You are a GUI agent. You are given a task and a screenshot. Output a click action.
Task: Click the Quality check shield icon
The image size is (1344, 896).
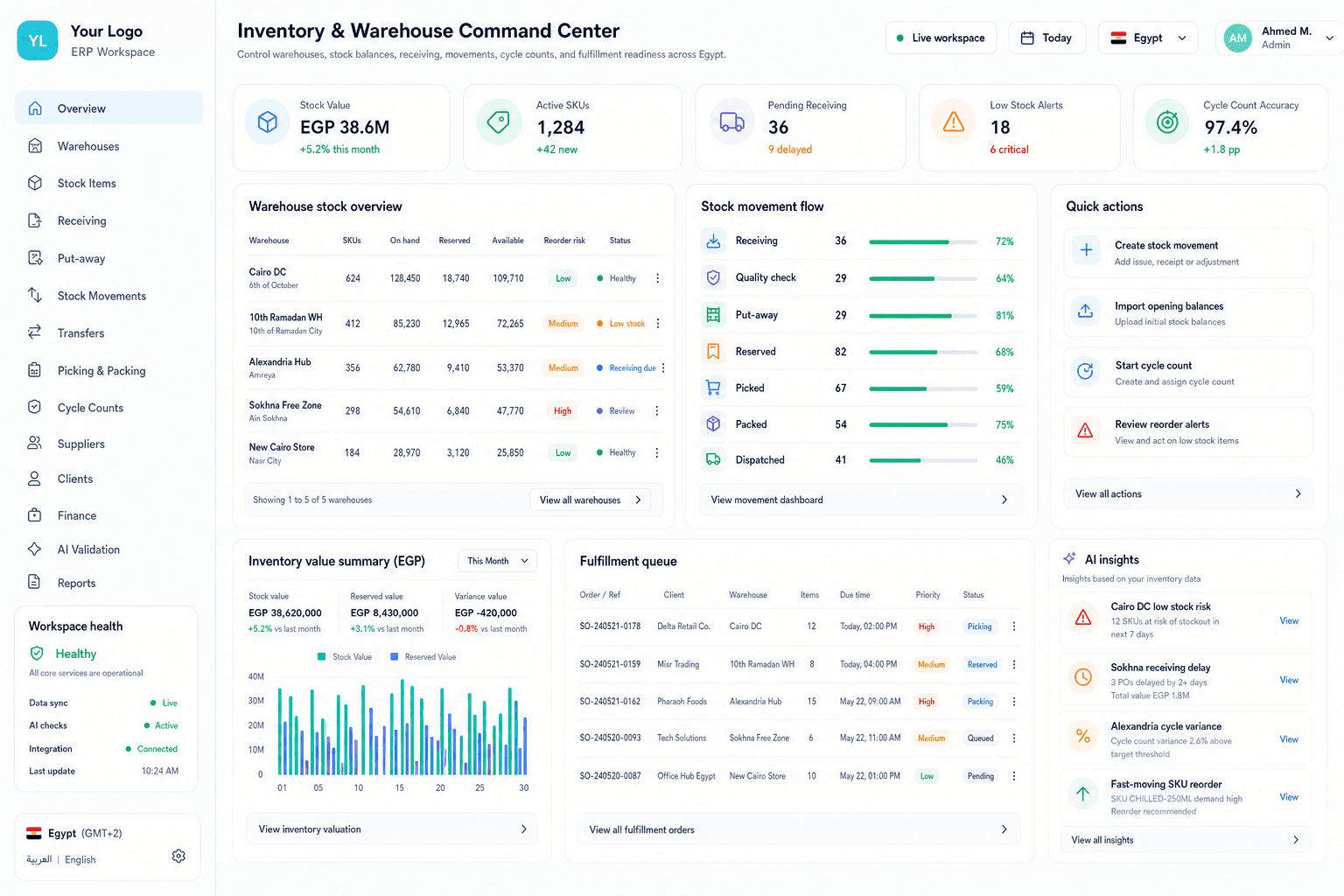713,277
